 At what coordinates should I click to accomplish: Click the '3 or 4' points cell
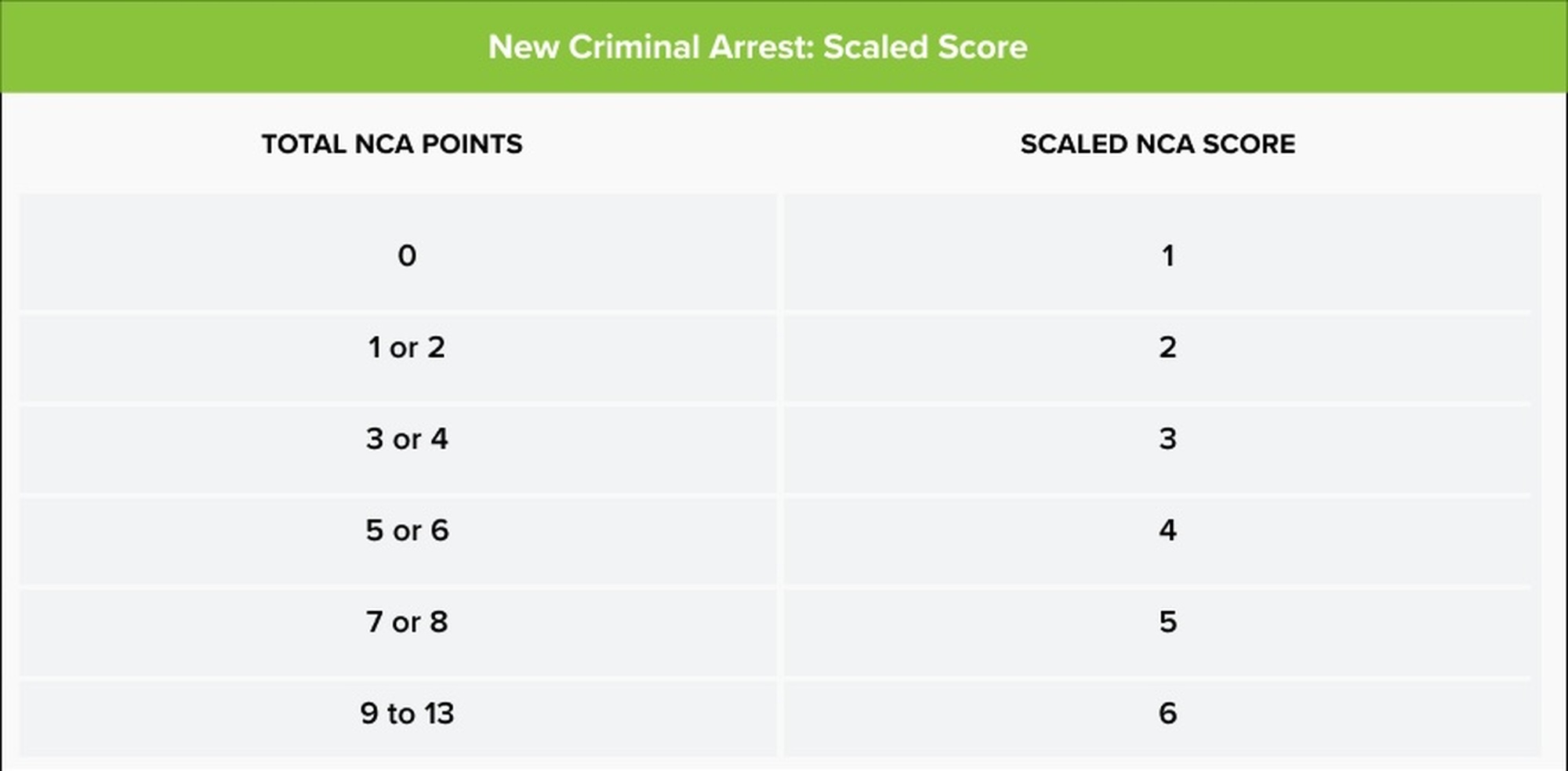tap(406, 439)
